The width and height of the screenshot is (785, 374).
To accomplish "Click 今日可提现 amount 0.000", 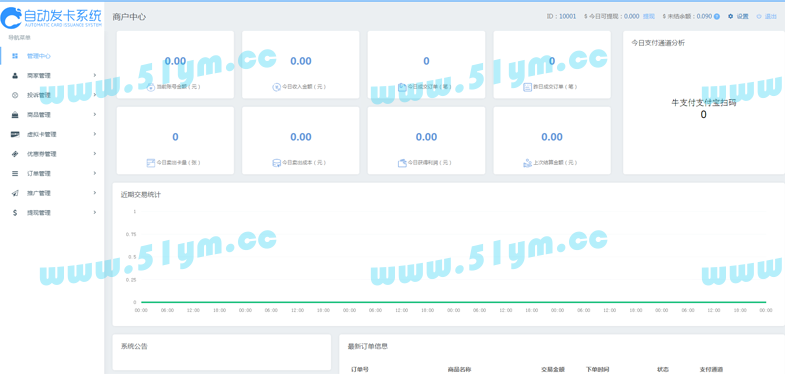I will (631, 17).
